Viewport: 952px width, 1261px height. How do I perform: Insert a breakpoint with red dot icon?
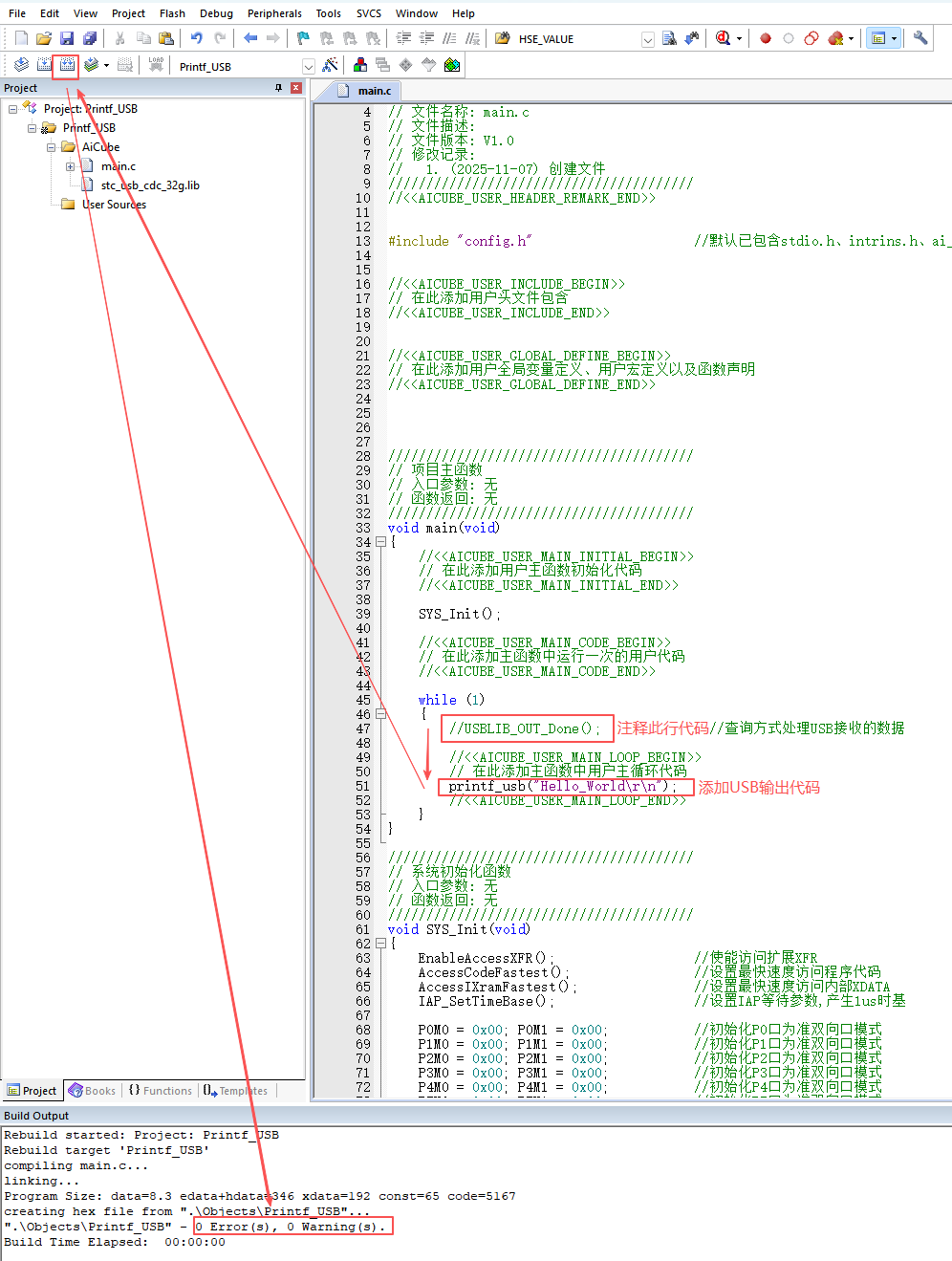(766, 38)
